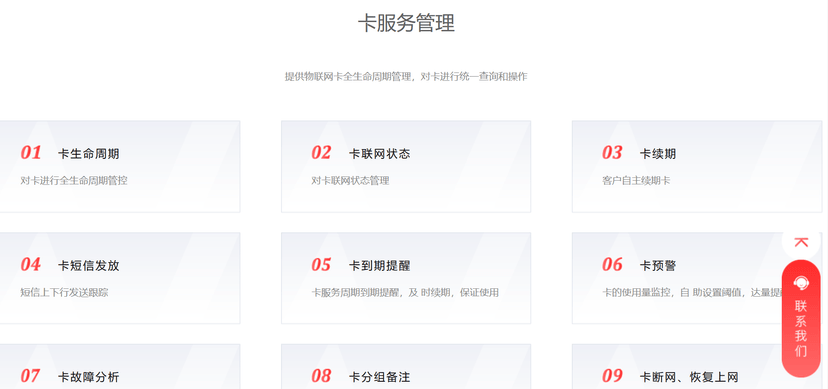Click description 对卡联网状态管理

[x=350, y=181]
